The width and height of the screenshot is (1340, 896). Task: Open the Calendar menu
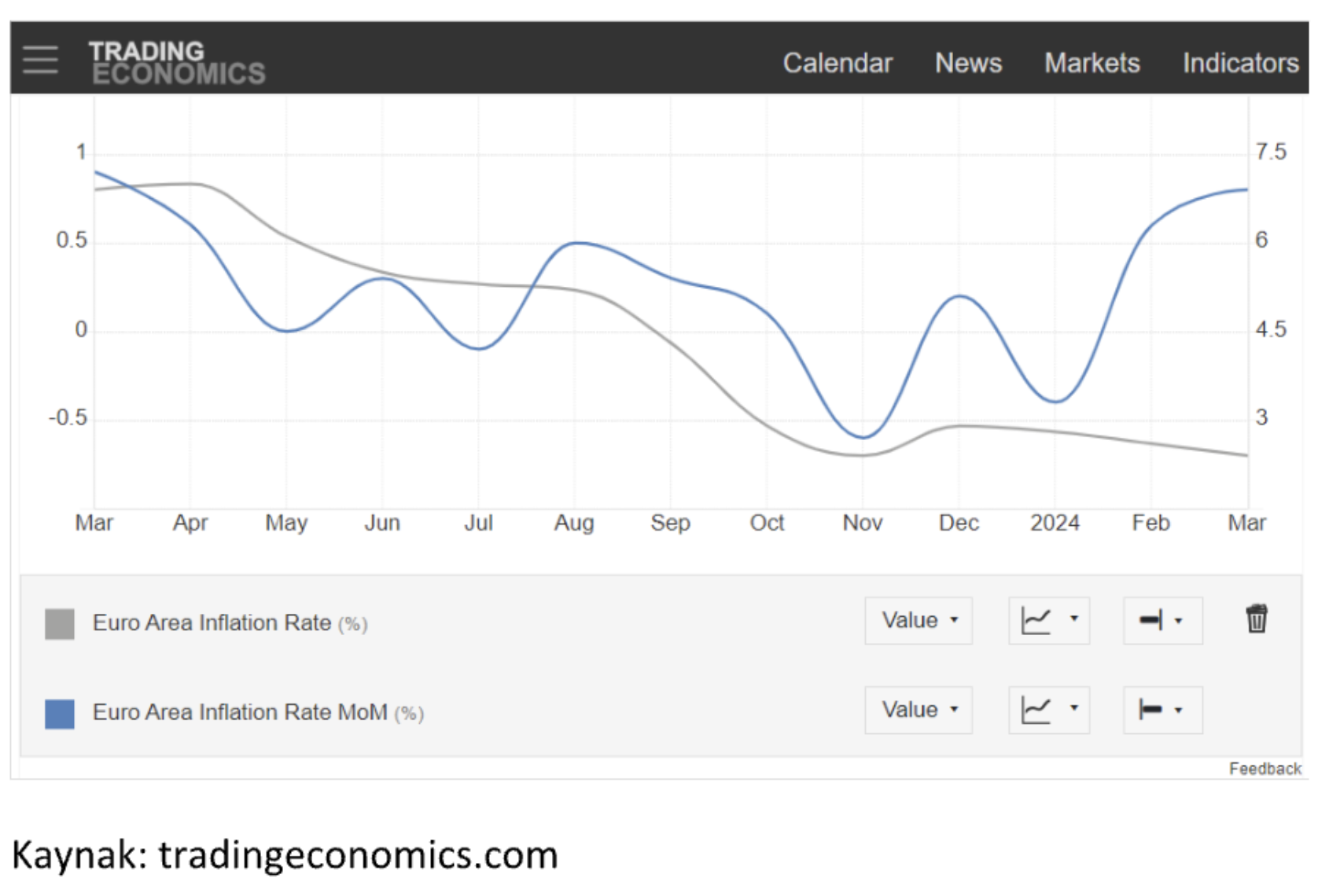(837, 63)
